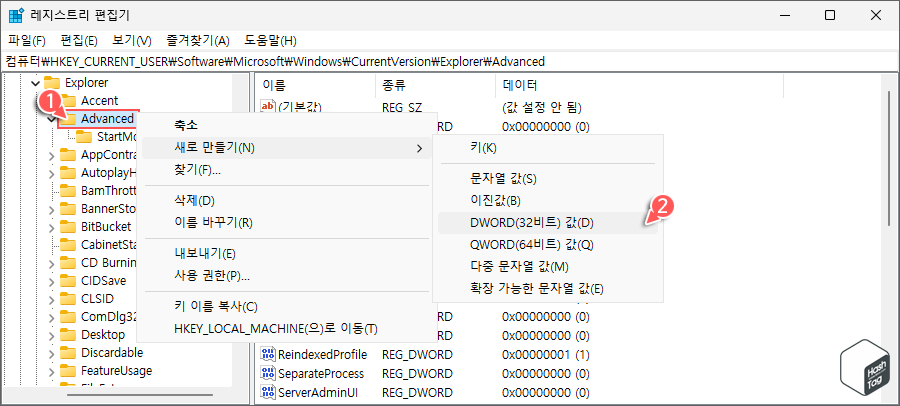The height and width of the screenshot is (406, 900).
Task: Choose HKEY_LOCAL_MACHINE(으)로 이동(T)
Action: 286,329
